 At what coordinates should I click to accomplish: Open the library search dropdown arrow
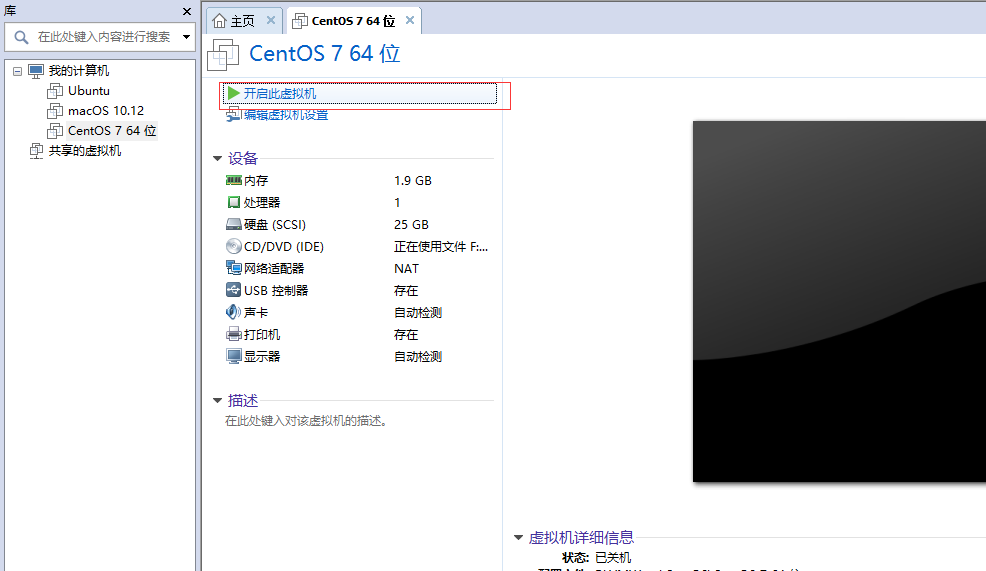tap(186, 37)
